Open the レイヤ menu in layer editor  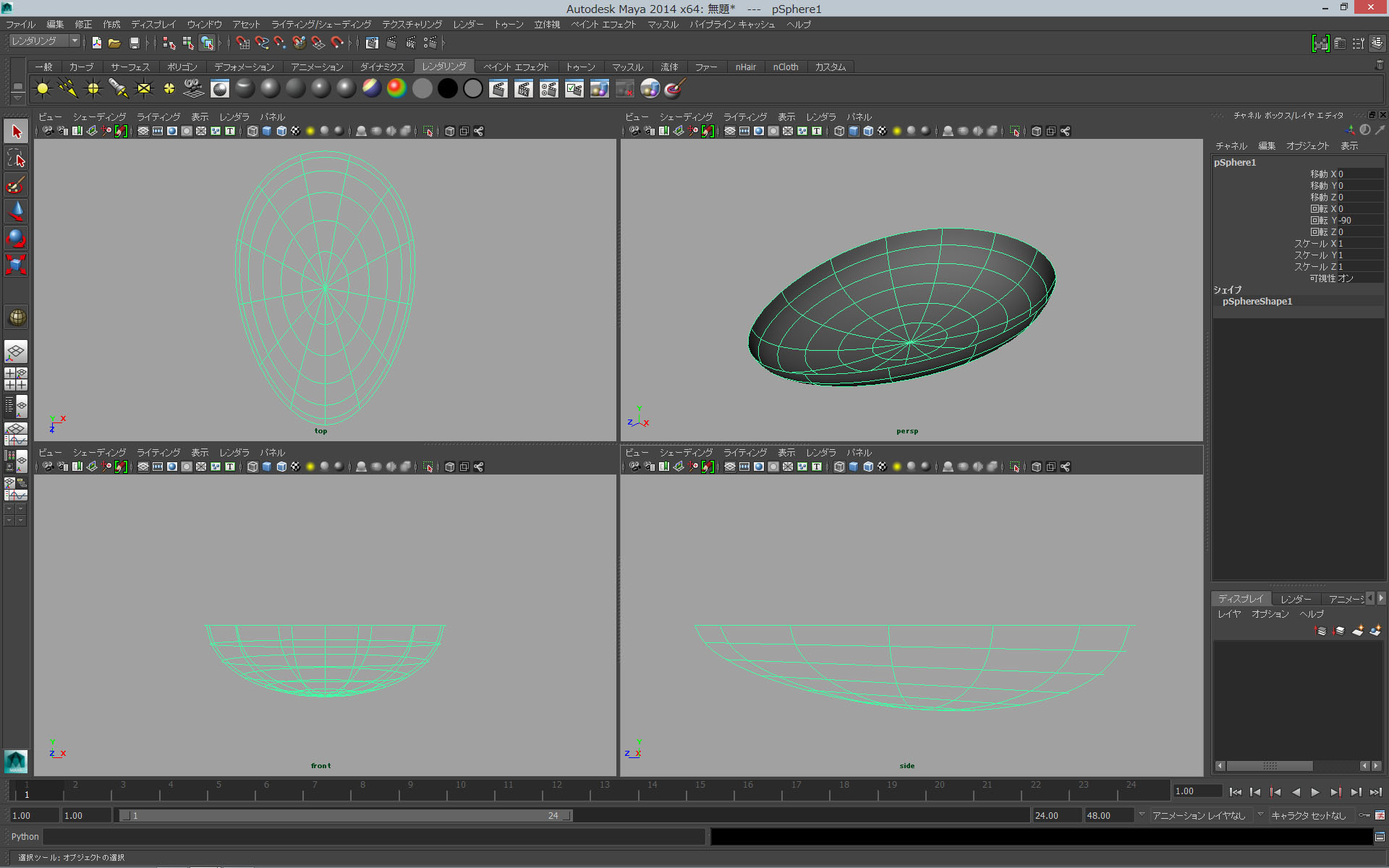click(1229, 614)
